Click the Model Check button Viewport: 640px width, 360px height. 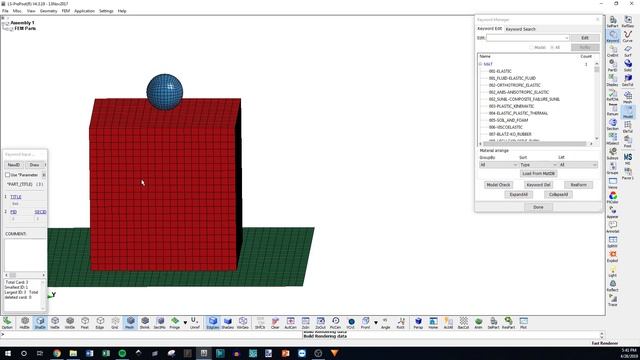(498, 185)
